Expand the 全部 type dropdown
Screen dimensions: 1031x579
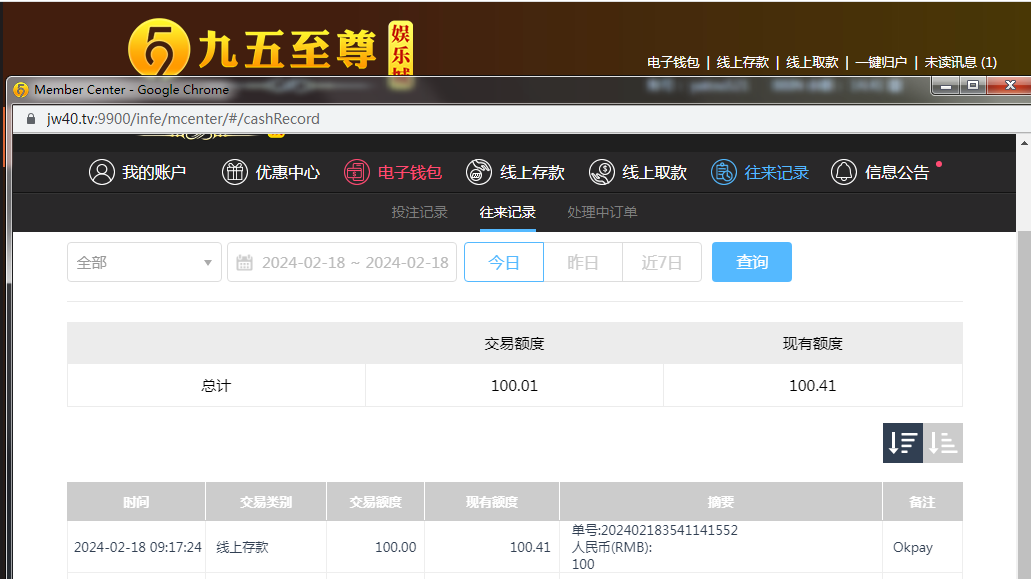[x=144, y=262]
